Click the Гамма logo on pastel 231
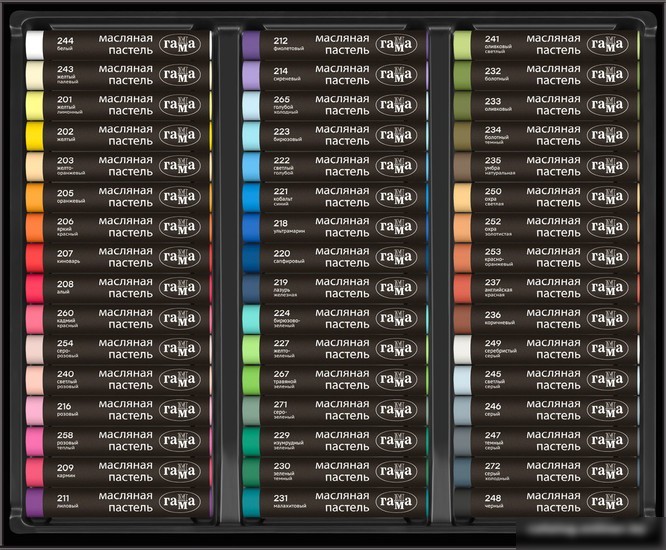The width and height of the screenshot is (666, 550). (x=396, y=502)
